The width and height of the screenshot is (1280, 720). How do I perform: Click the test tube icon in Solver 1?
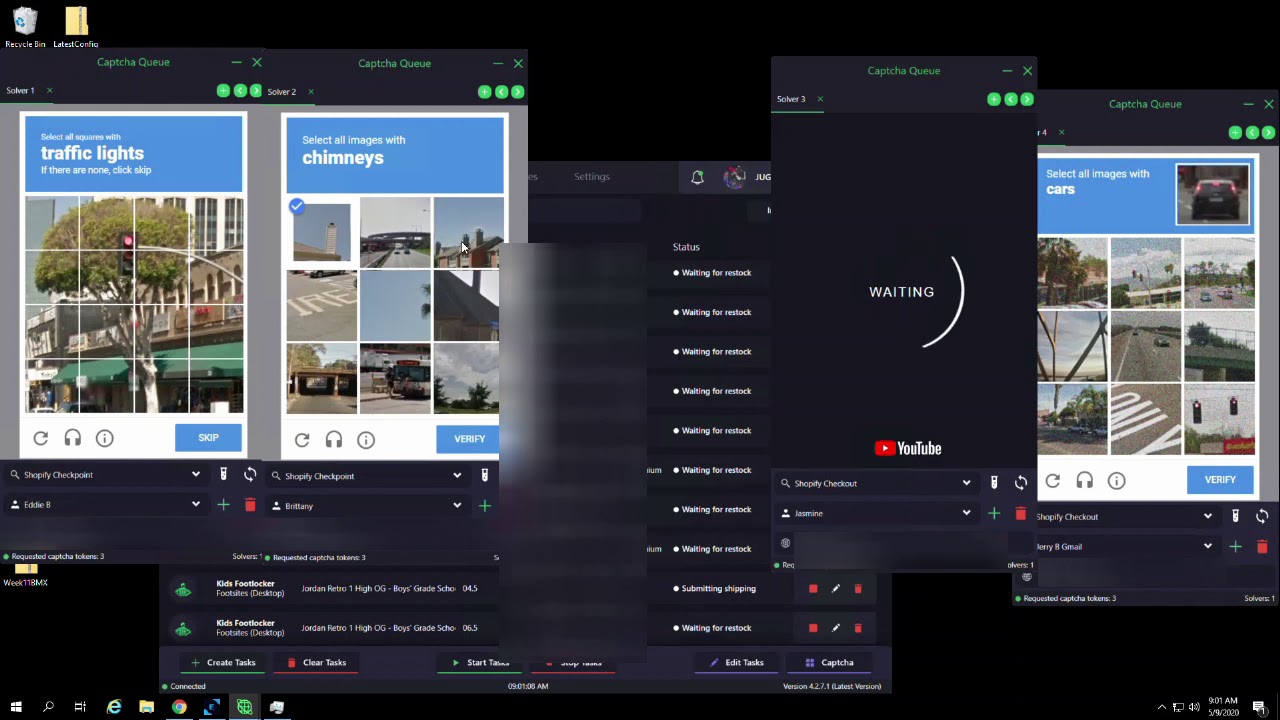[224, 474]
